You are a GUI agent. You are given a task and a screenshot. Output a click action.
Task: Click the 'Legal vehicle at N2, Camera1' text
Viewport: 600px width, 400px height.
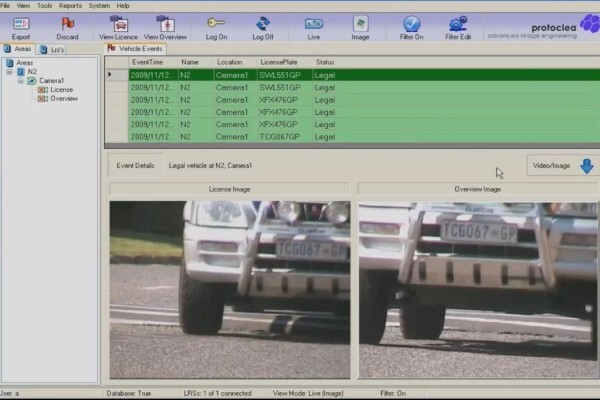(x=210, y=166)
